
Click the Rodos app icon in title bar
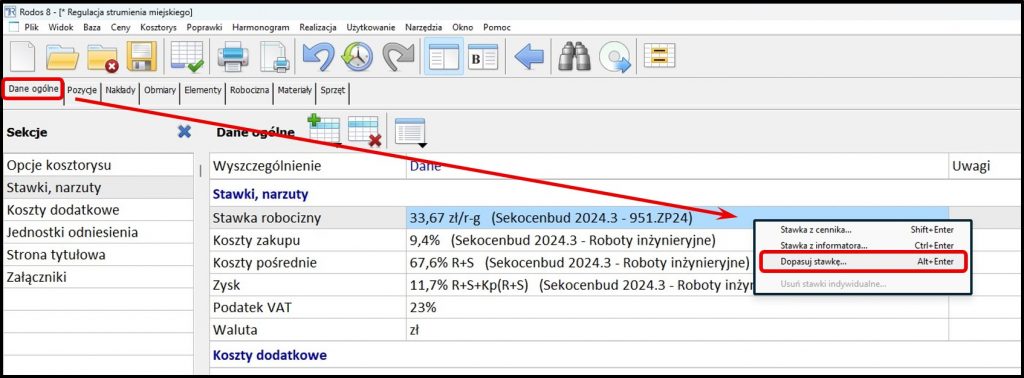pyautogui.click(x=10, y=12)
